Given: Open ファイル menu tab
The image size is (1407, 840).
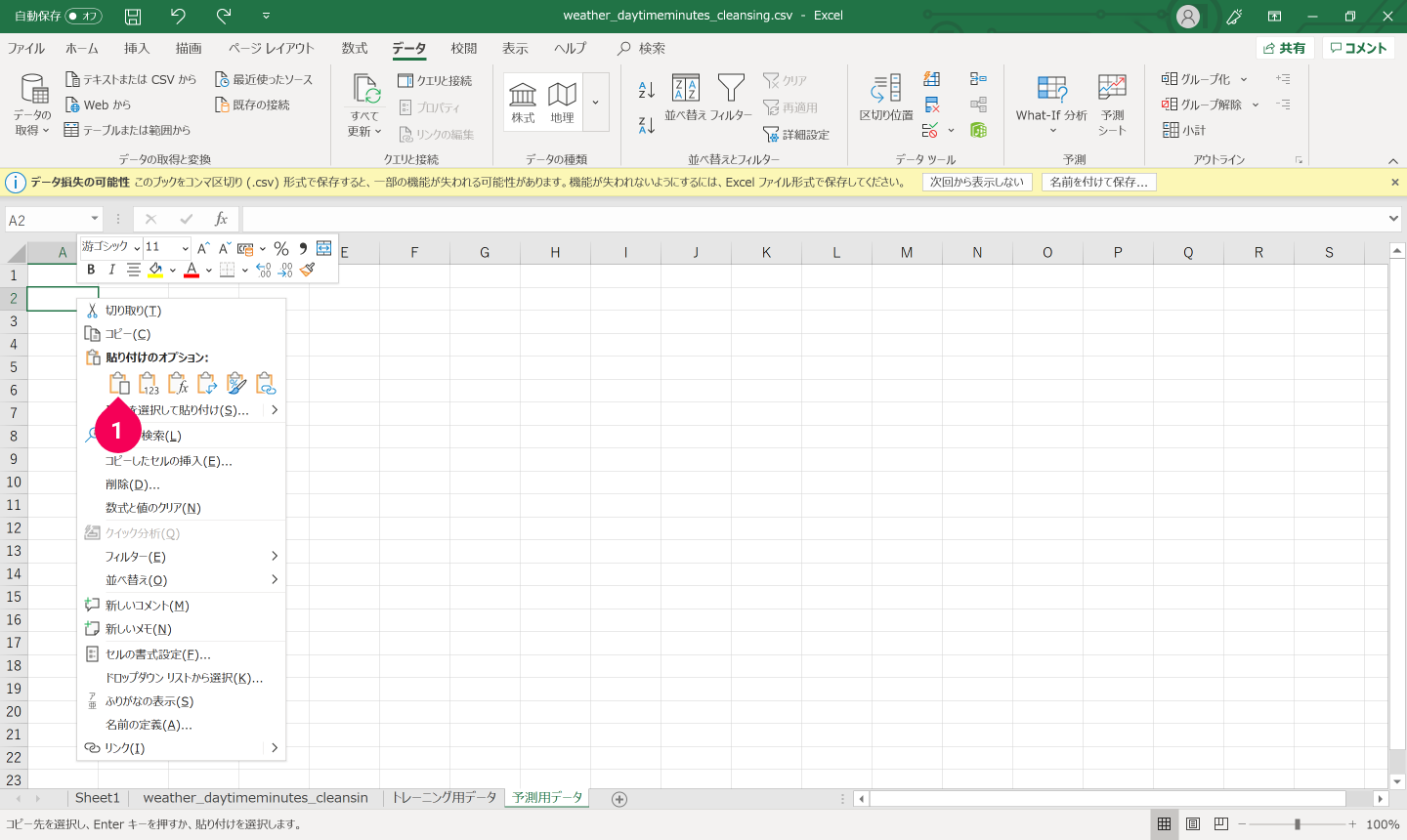Looking at the screenshot, I should [26, 48].
